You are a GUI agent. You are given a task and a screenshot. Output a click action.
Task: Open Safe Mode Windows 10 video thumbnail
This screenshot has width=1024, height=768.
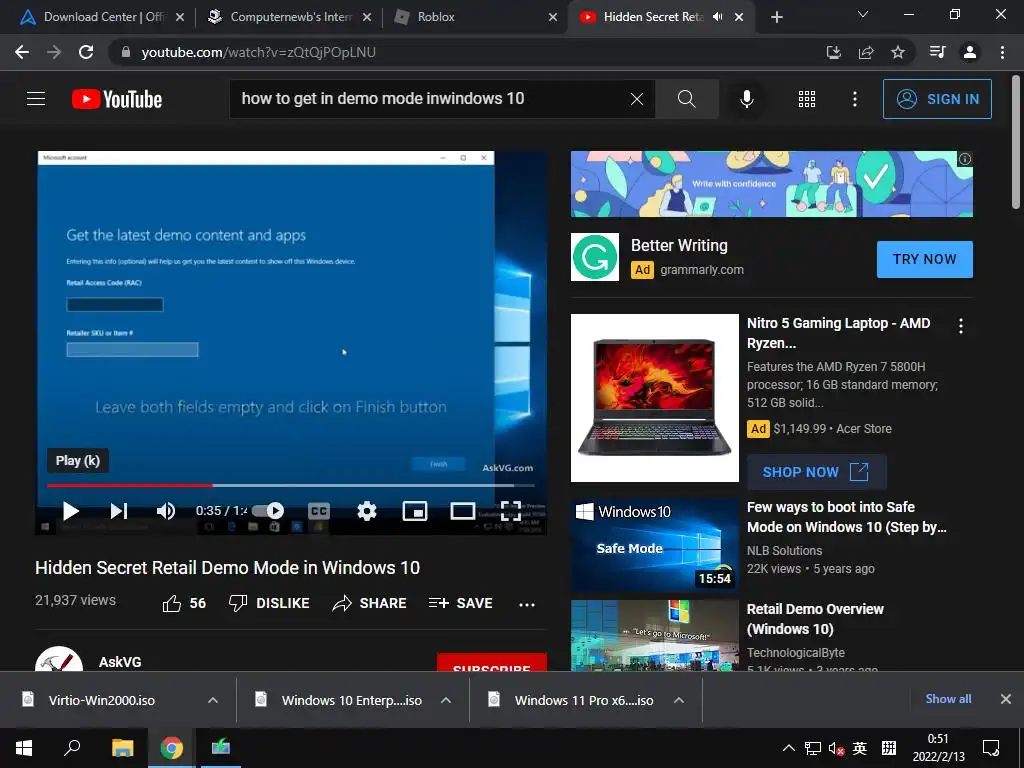(x=654, y=546)
